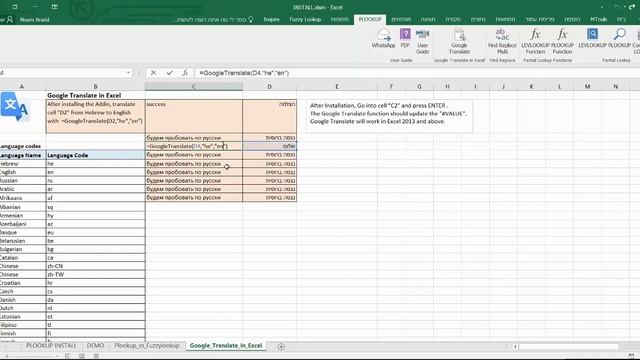Image resolution: width=640 pixels, height=360 pixels.
Task: Cancel the formula entry with X
Action: (x=153, y=73)
